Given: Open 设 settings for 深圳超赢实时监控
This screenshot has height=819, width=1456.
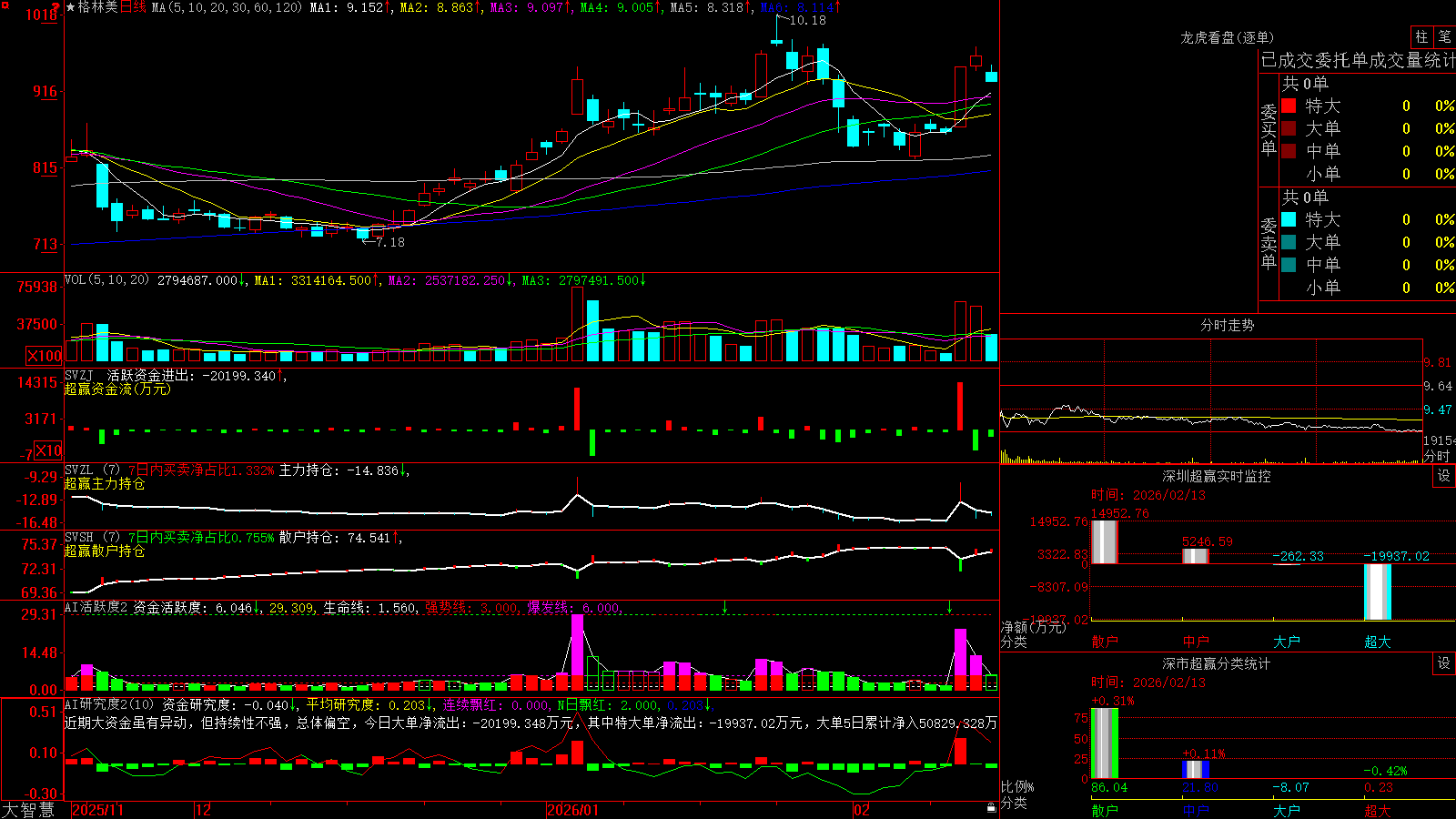Looking at the screenshot, I should 1444,476.
